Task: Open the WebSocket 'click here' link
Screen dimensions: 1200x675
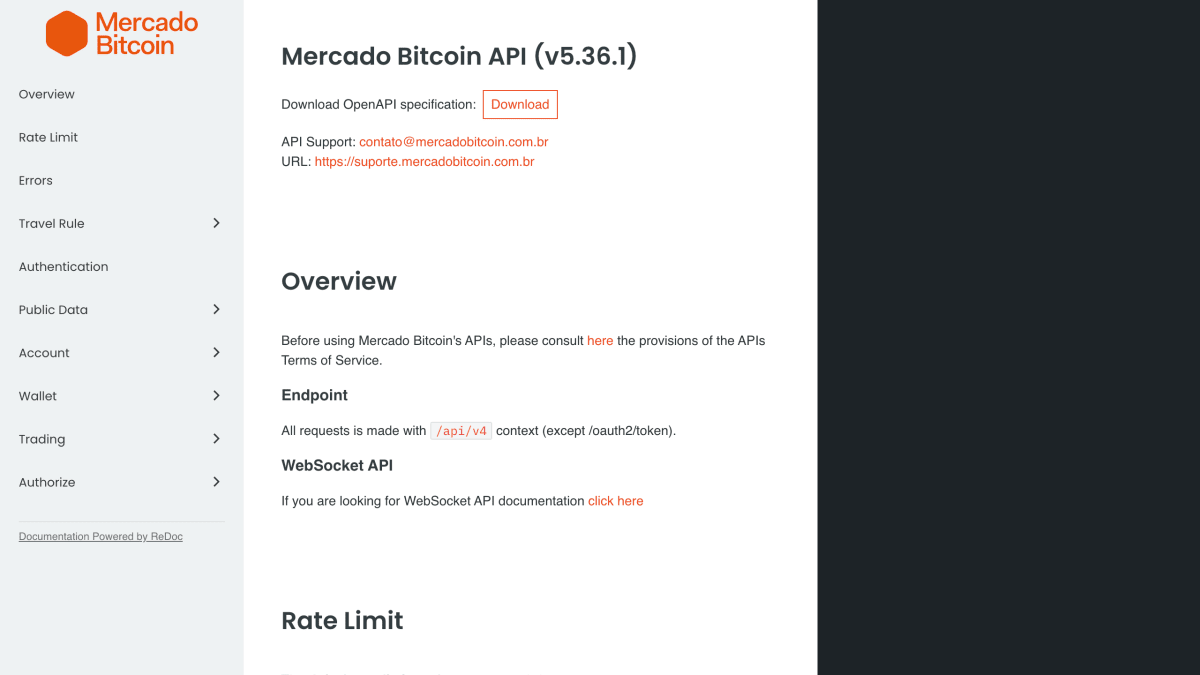Action: pos(616,501)
